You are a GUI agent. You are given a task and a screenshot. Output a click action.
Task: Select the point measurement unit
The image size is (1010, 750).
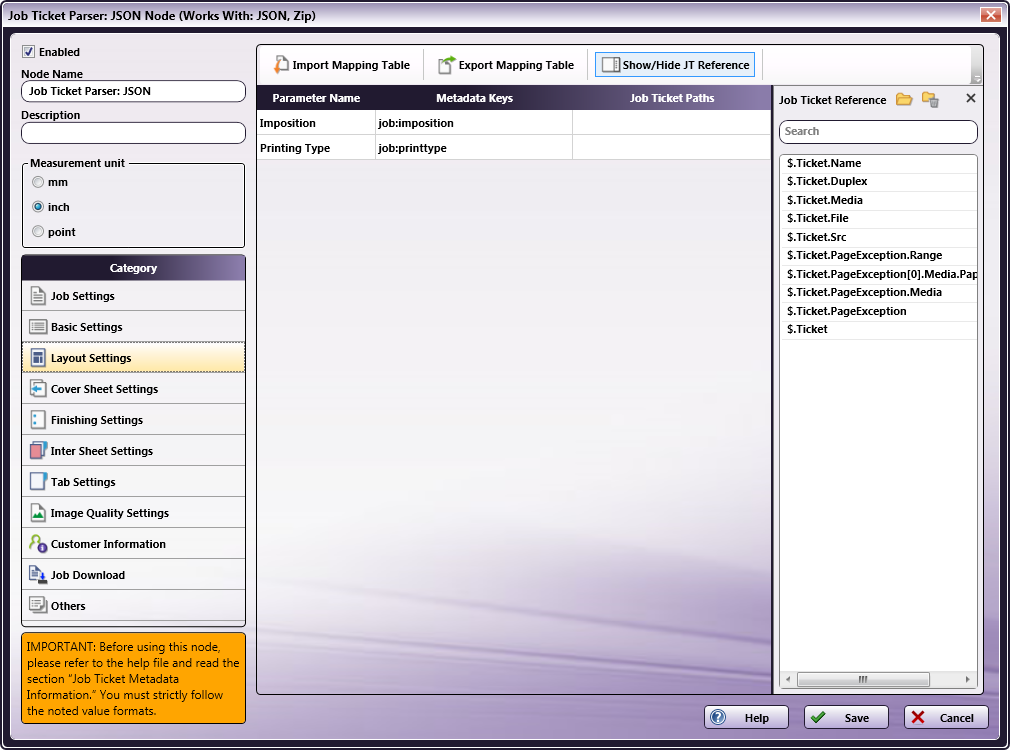pyautogui.click(x=38, y=232)
